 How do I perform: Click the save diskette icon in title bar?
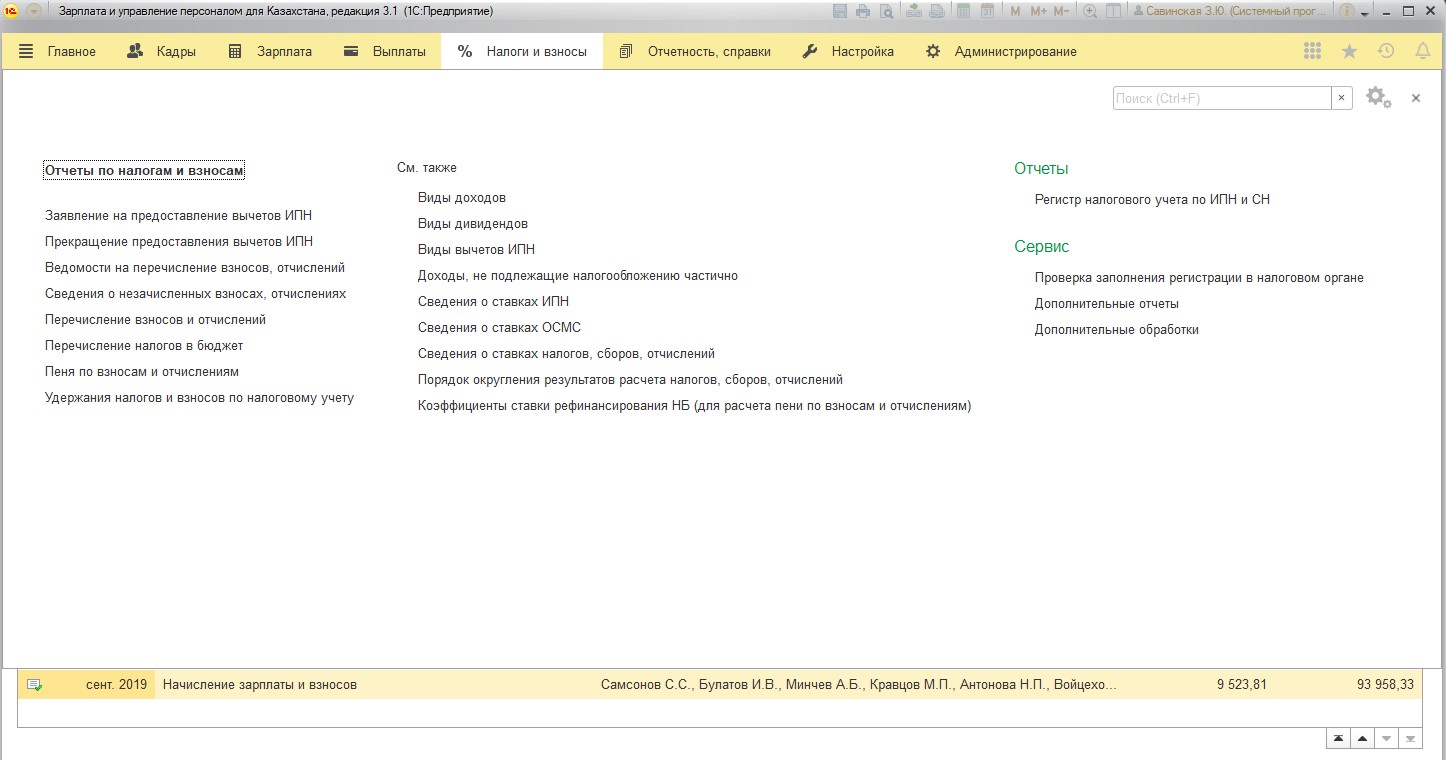coord(839,11)
